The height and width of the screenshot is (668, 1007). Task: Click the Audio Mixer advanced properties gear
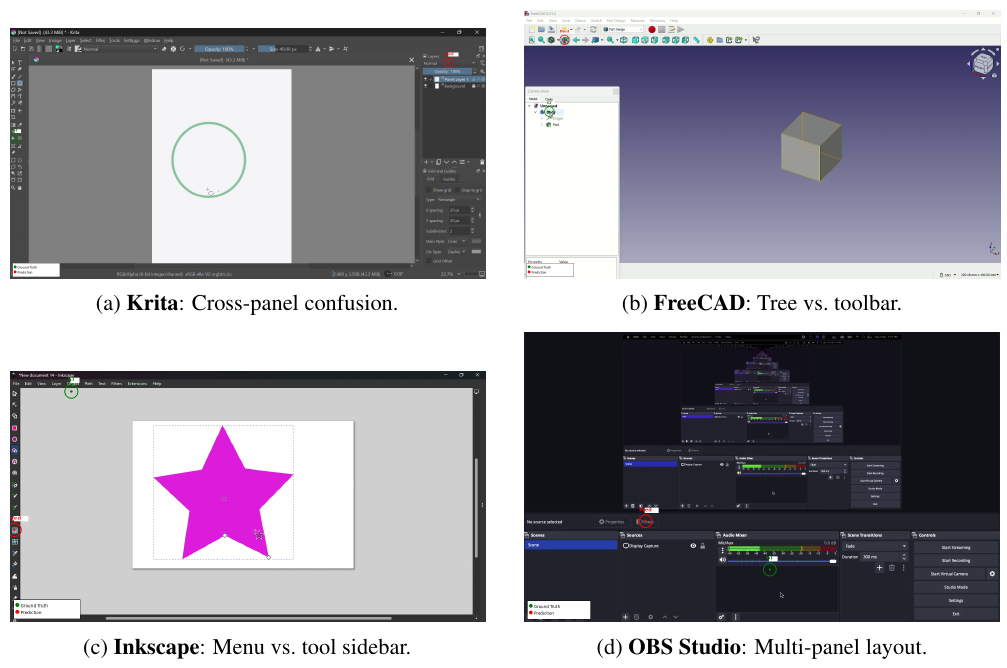[722, 617]
